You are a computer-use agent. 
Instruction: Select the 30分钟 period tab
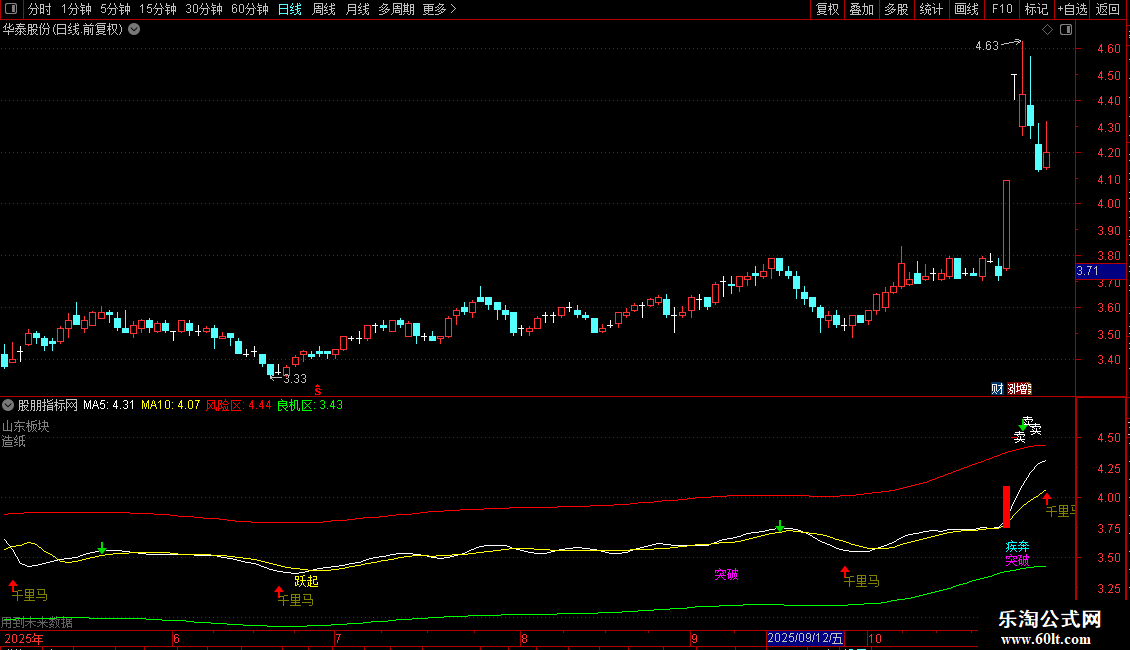[x=204, y=9]
